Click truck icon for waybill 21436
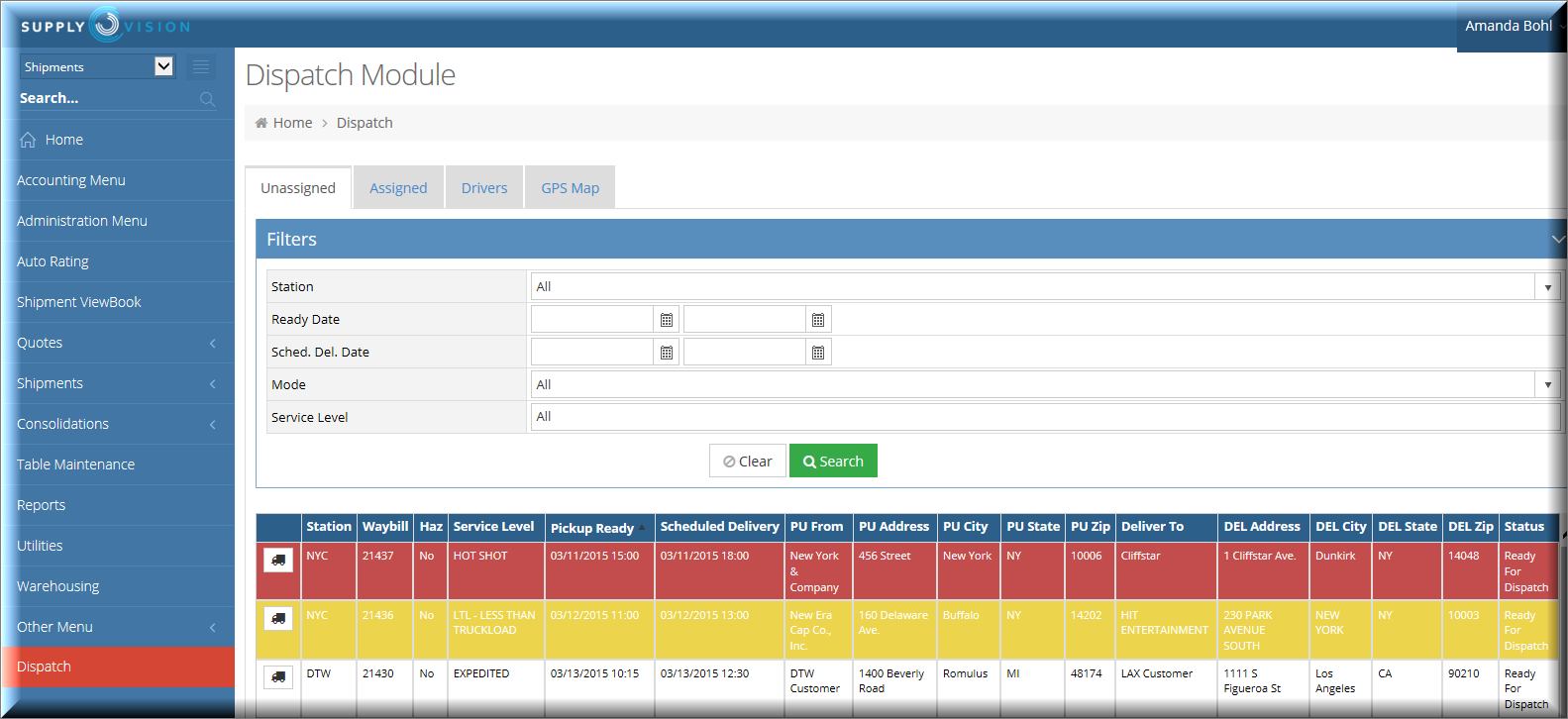This screenshot has width=1568, height=719. [278, 619]
